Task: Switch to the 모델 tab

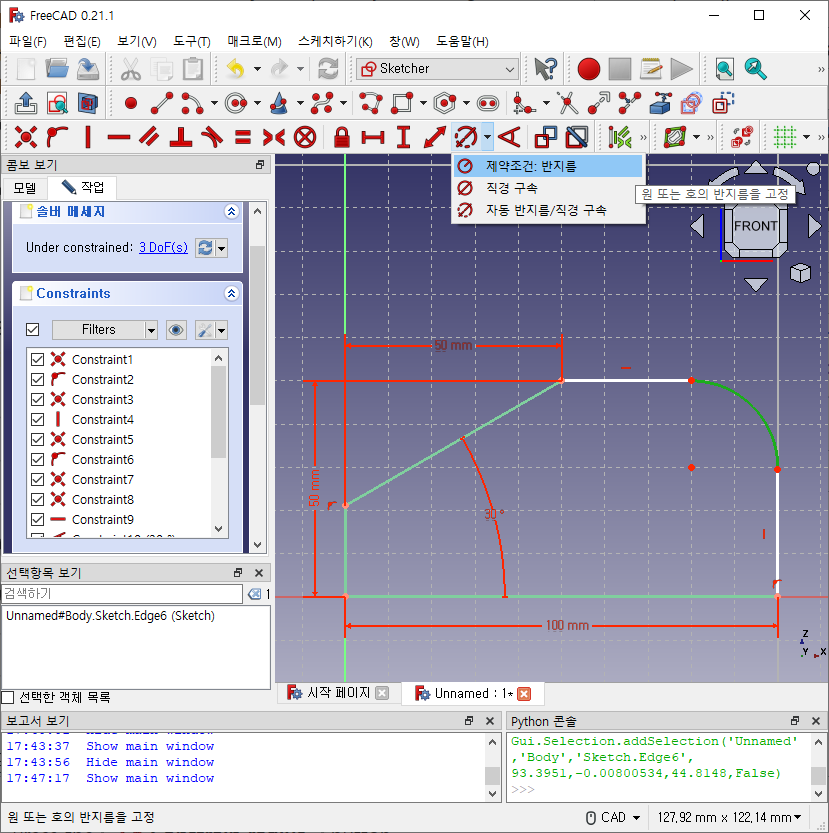Action: pyautogui.click(x=24, y=188)
